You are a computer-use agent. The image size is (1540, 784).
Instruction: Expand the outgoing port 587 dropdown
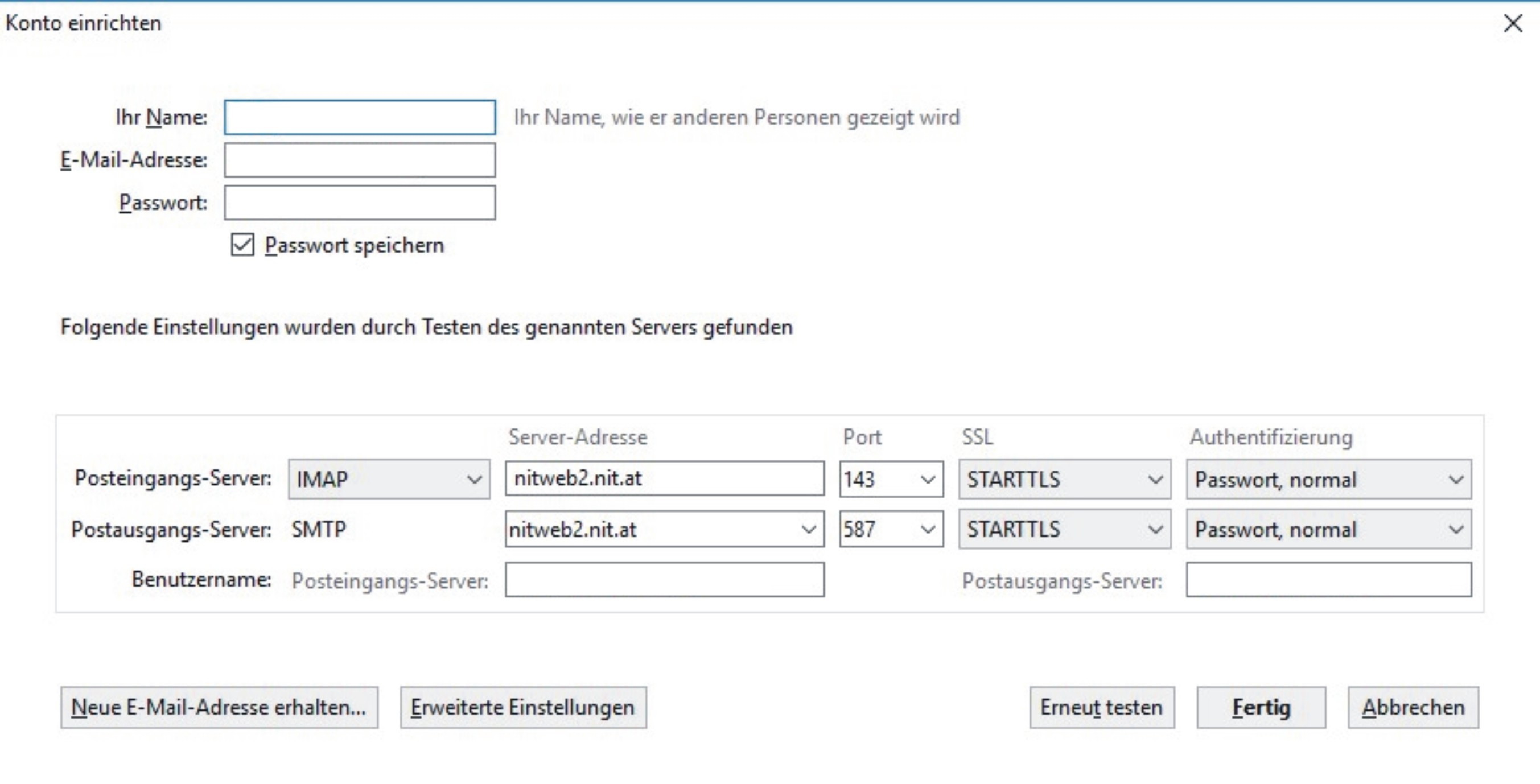coord(927,530)
